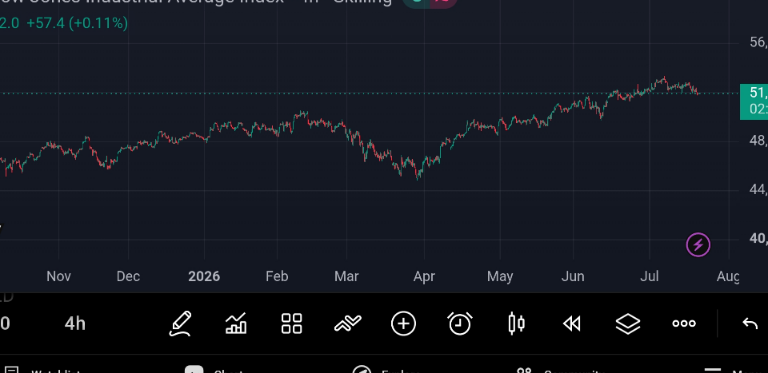Open the Community tab
768x373 pixels.
(x=558, y=370)
